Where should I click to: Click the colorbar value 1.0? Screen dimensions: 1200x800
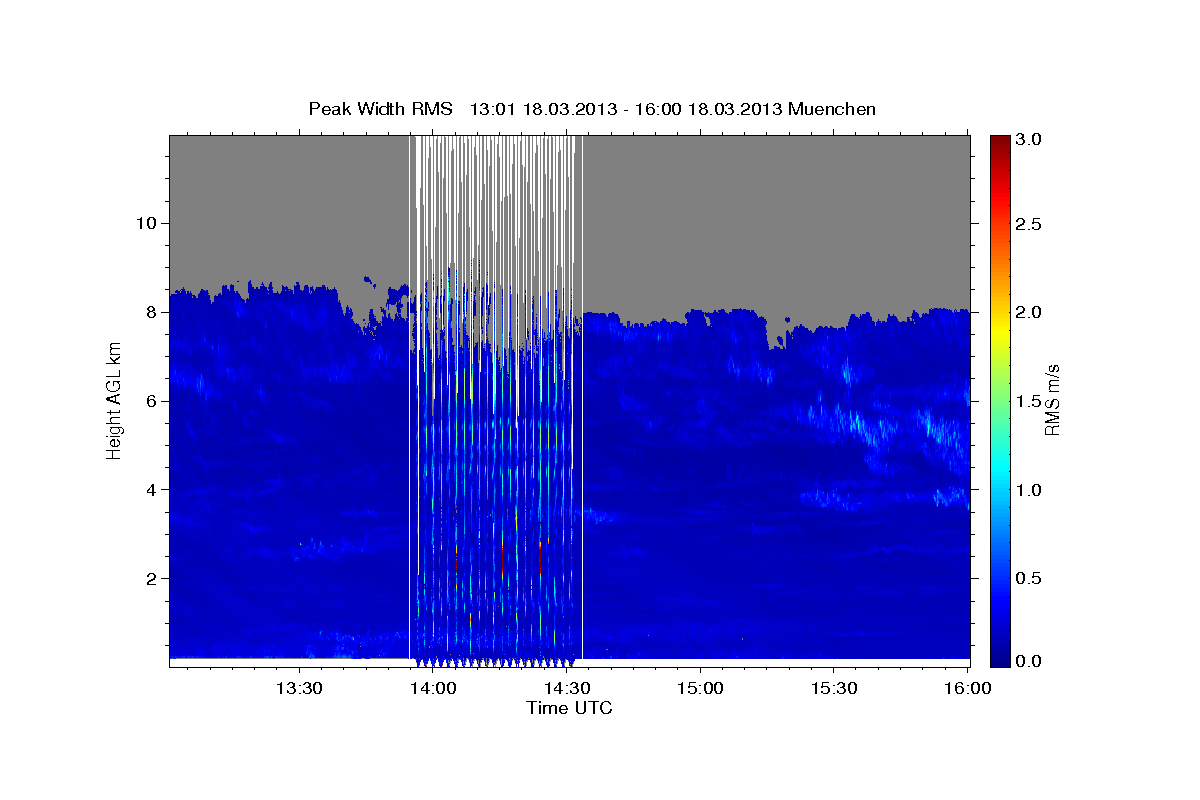1028,489
